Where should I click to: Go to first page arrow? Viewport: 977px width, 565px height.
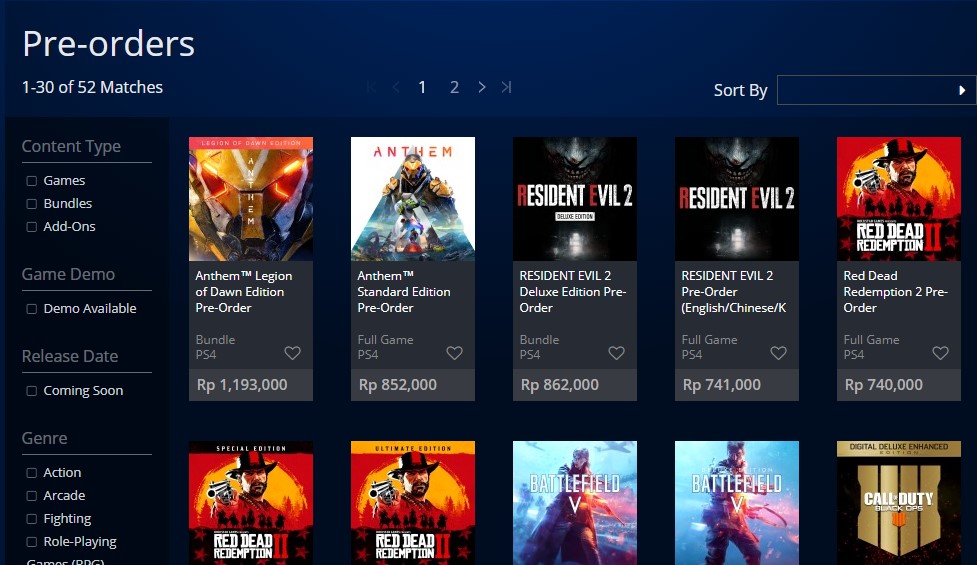(x=371, y=87)
